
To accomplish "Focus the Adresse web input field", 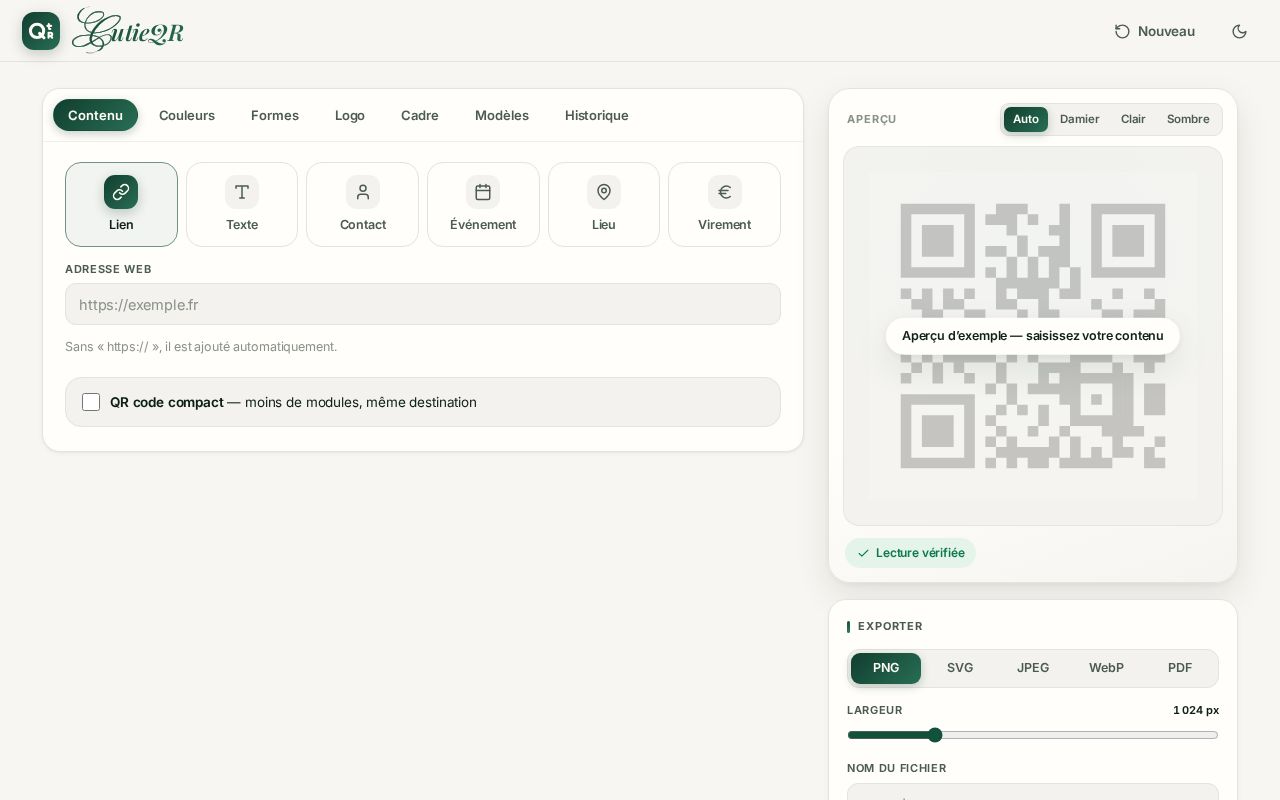I will point(423,304).
